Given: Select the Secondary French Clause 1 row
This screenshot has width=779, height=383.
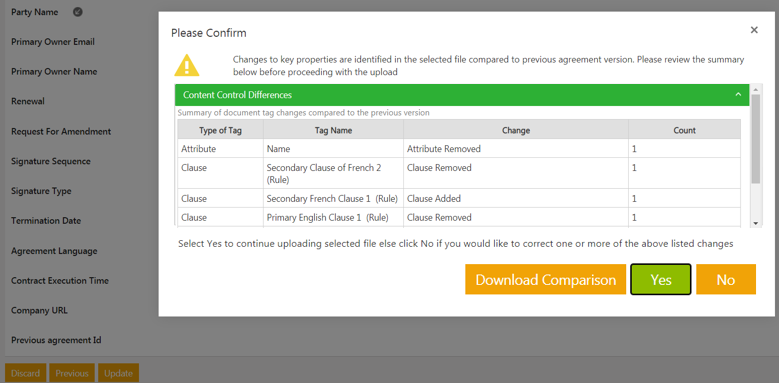Looking at the screenshot, I should pyautogui.click(x=460, y=199).
